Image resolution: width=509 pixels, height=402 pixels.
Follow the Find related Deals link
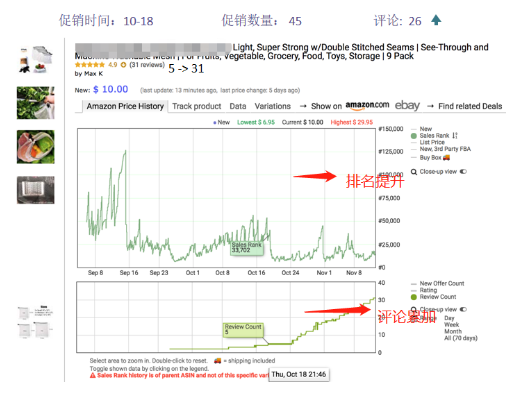tap(470, 106)
